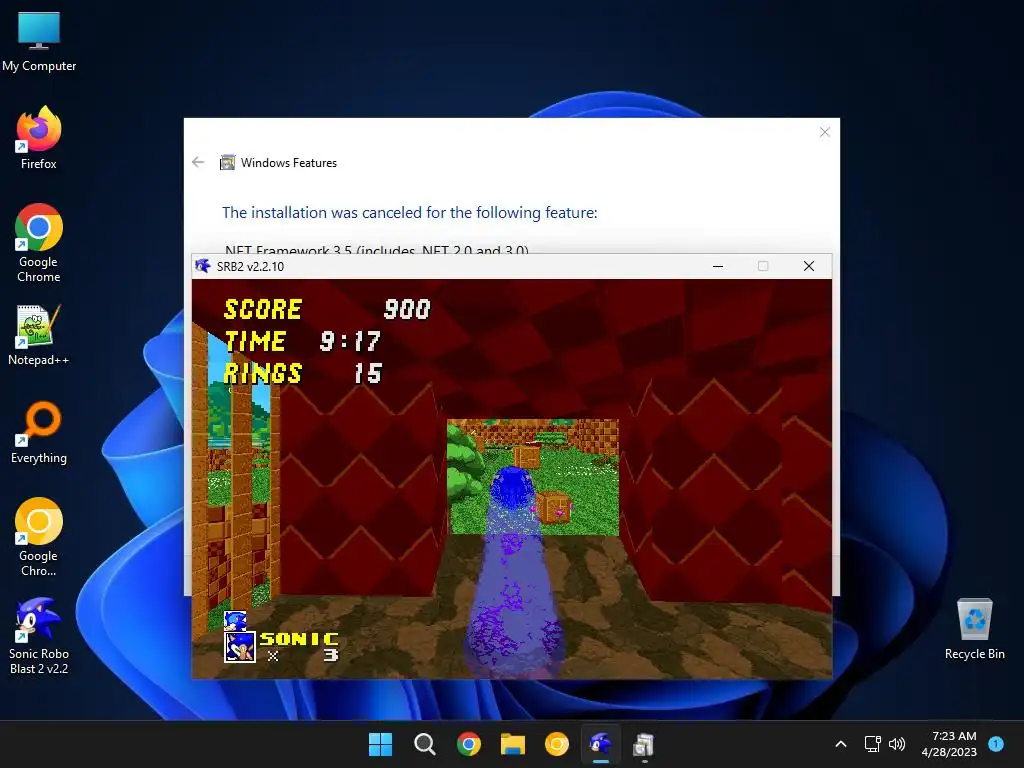
Task: Minimize the SRB2 v2.2.10 window
Action: pos(718,266)
